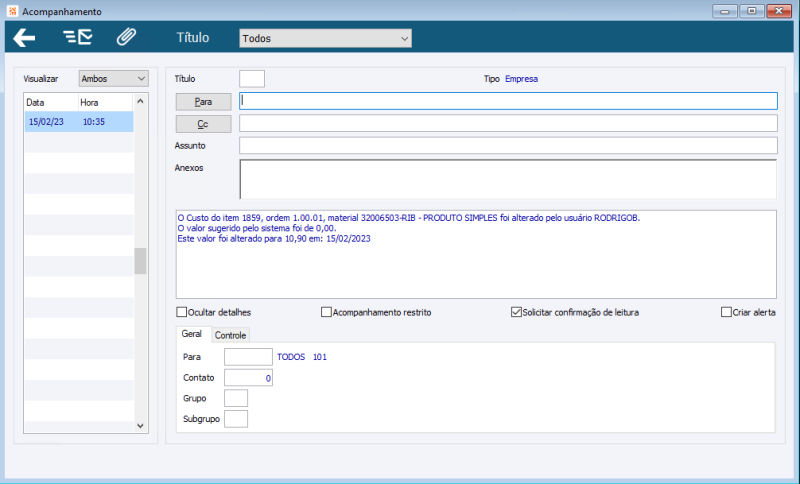
Task: Click the small Título code field
Action: point(252,79)
